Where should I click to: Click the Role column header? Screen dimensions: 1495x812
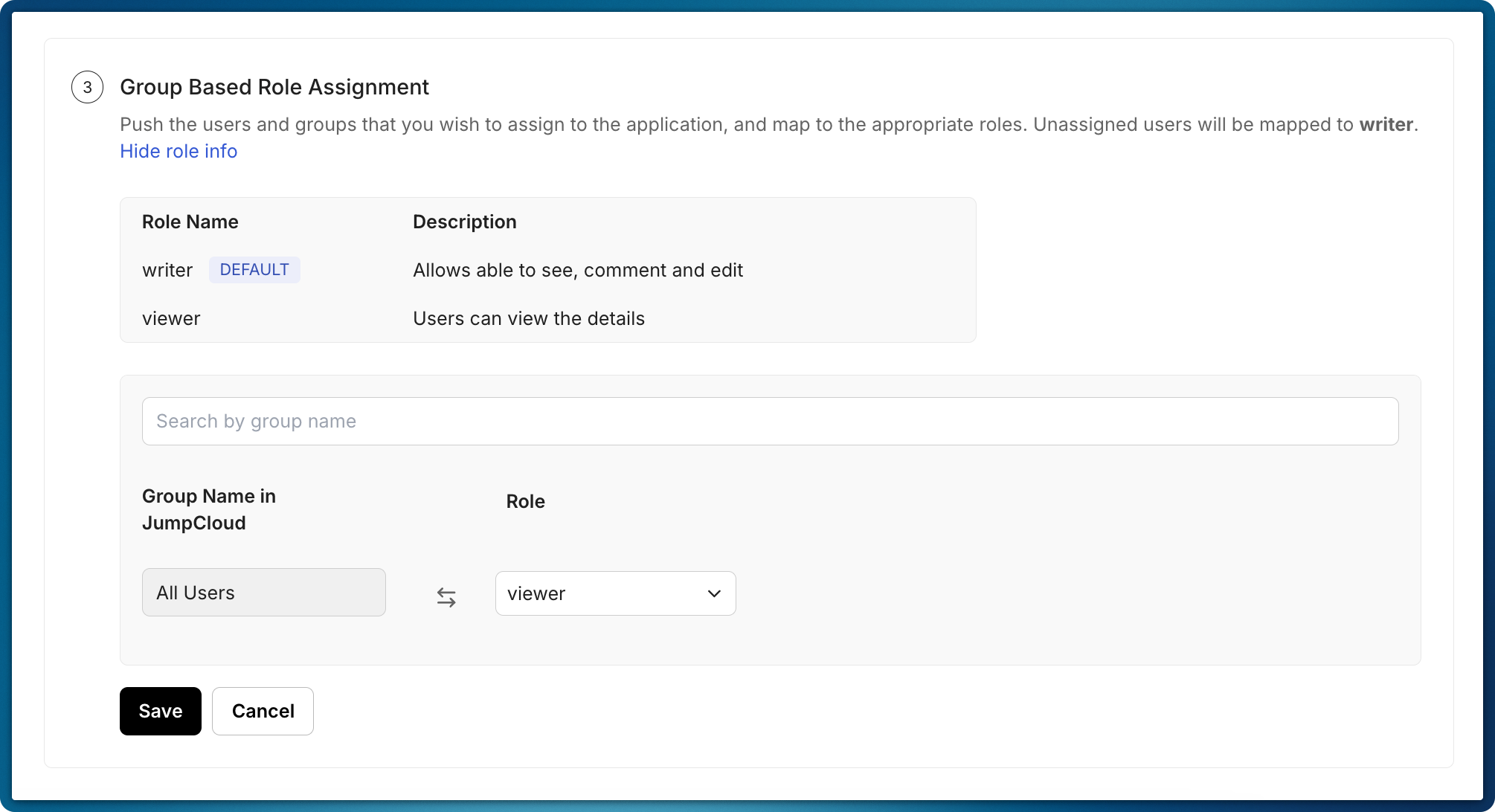(x=525, y=501)
